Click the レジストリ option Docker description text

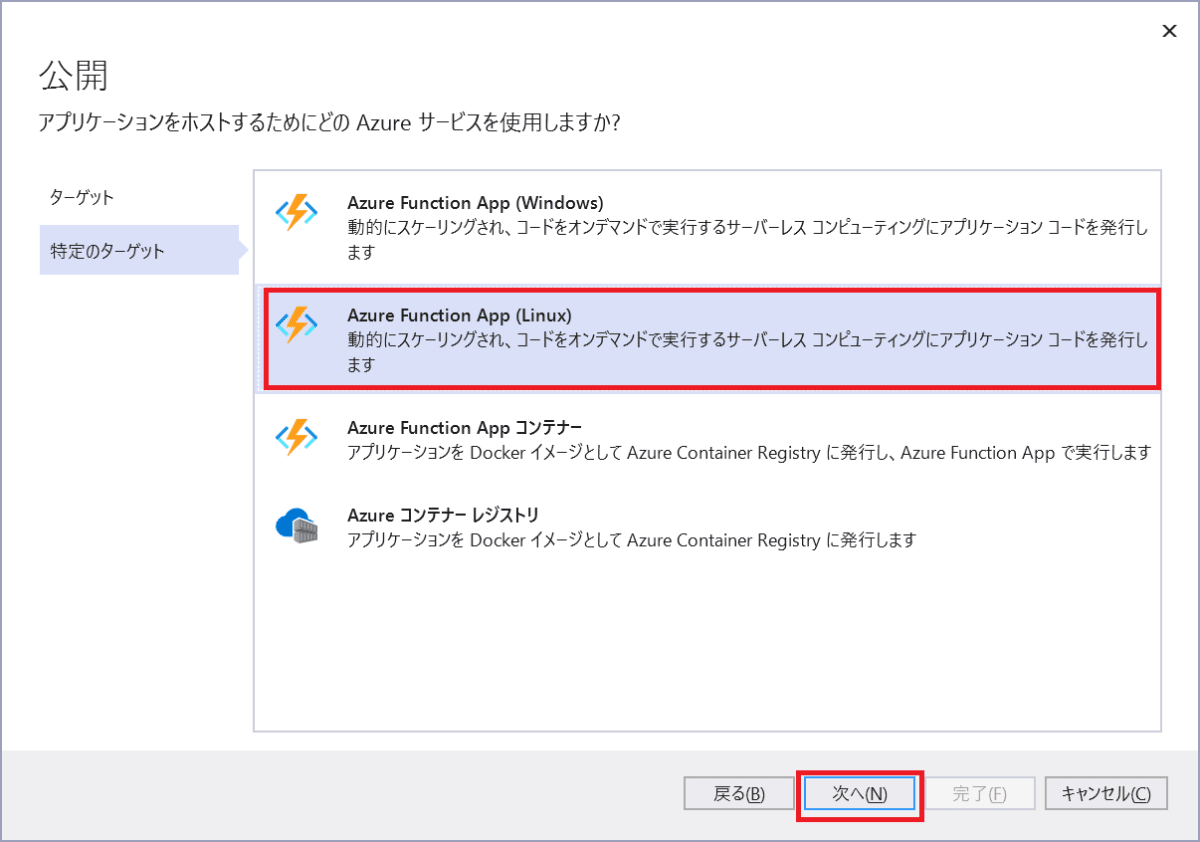click(x=631, y=541)
